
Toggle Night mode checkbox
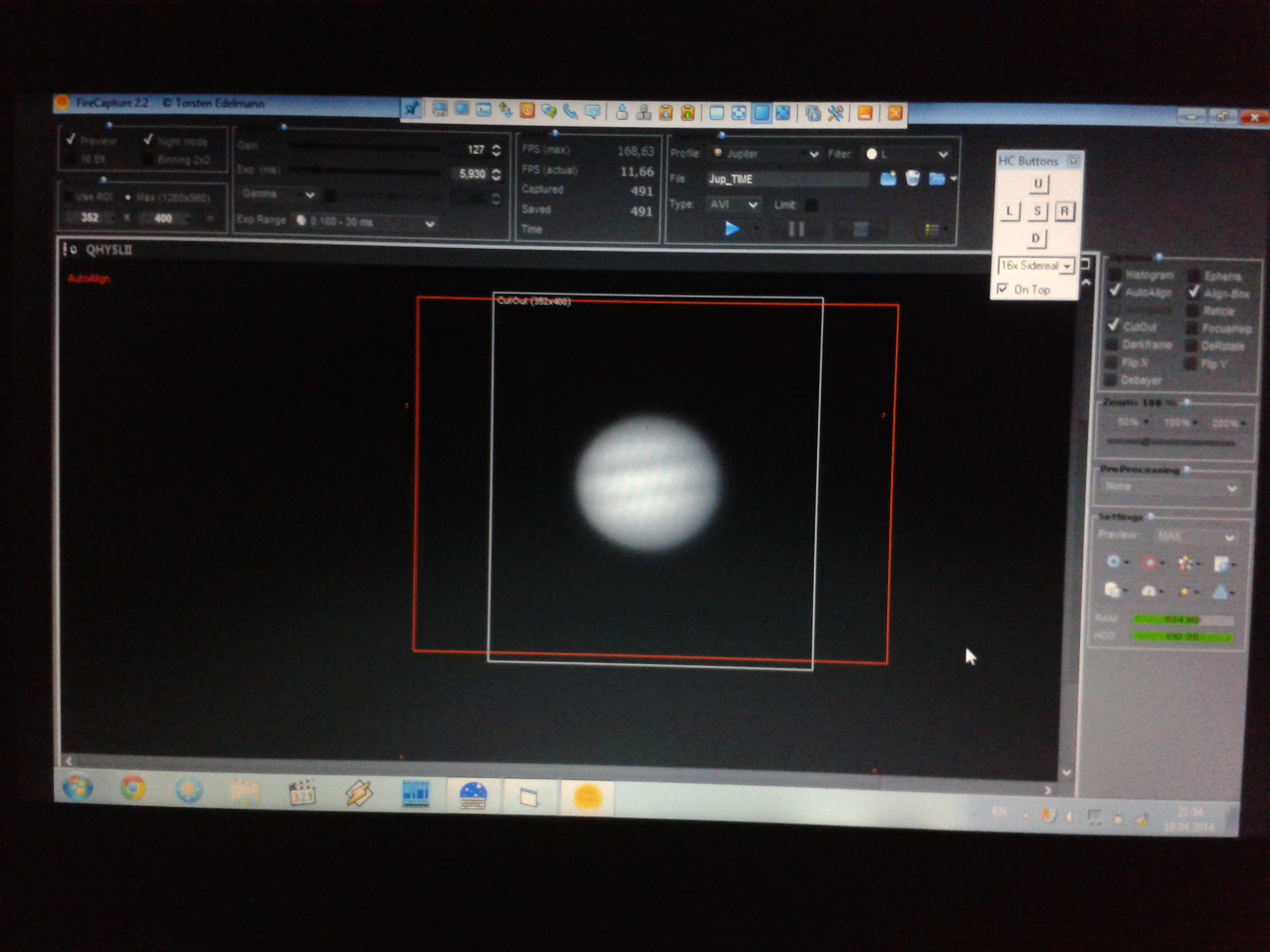pyautogui.click(x=149, y=140)
